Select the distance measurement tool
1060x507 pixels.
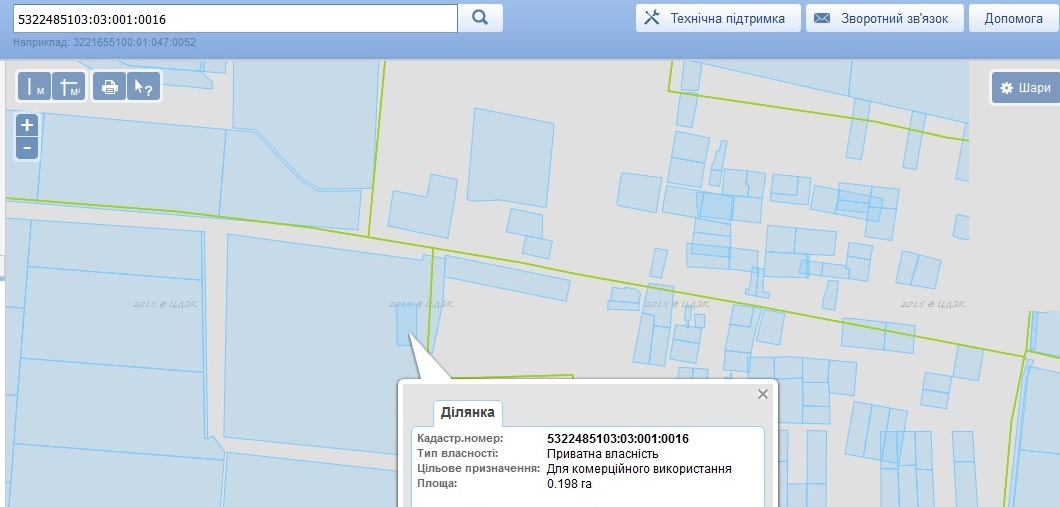(34, 87)
